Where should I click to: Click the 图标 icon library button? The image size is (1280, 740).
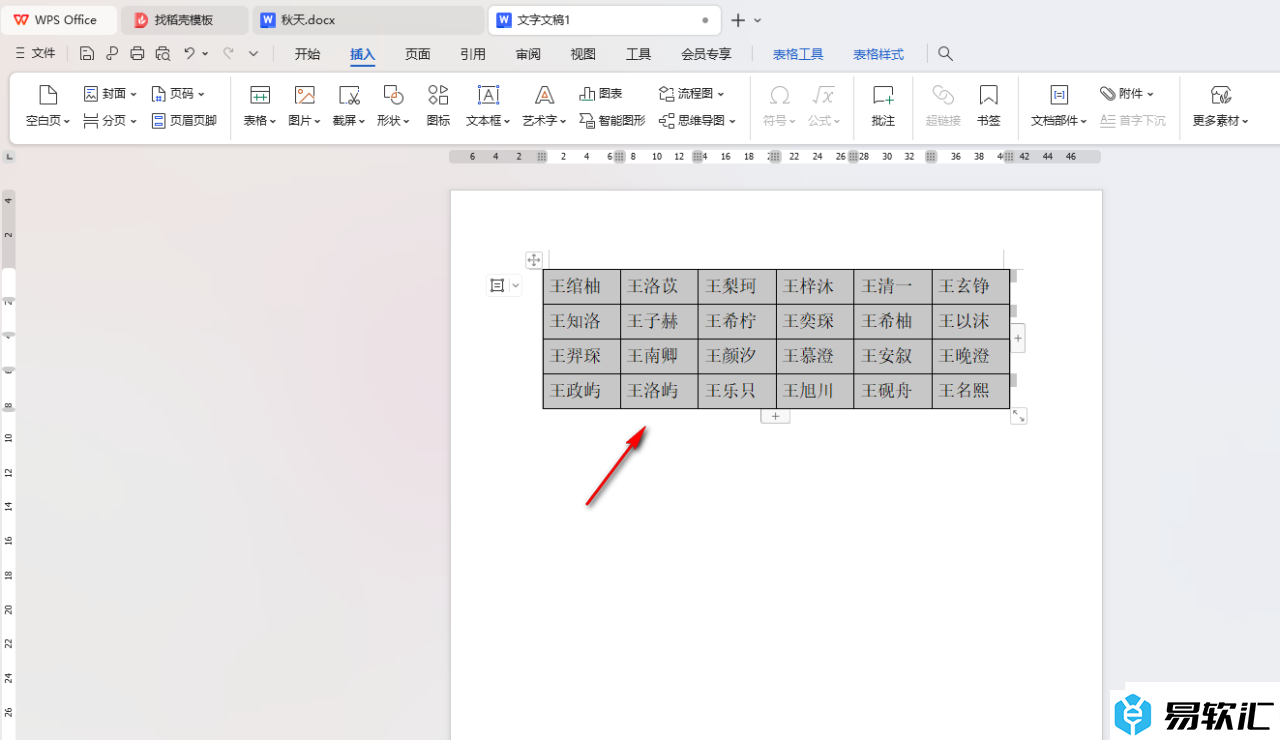pyautogui.click(x=438, y=105)
